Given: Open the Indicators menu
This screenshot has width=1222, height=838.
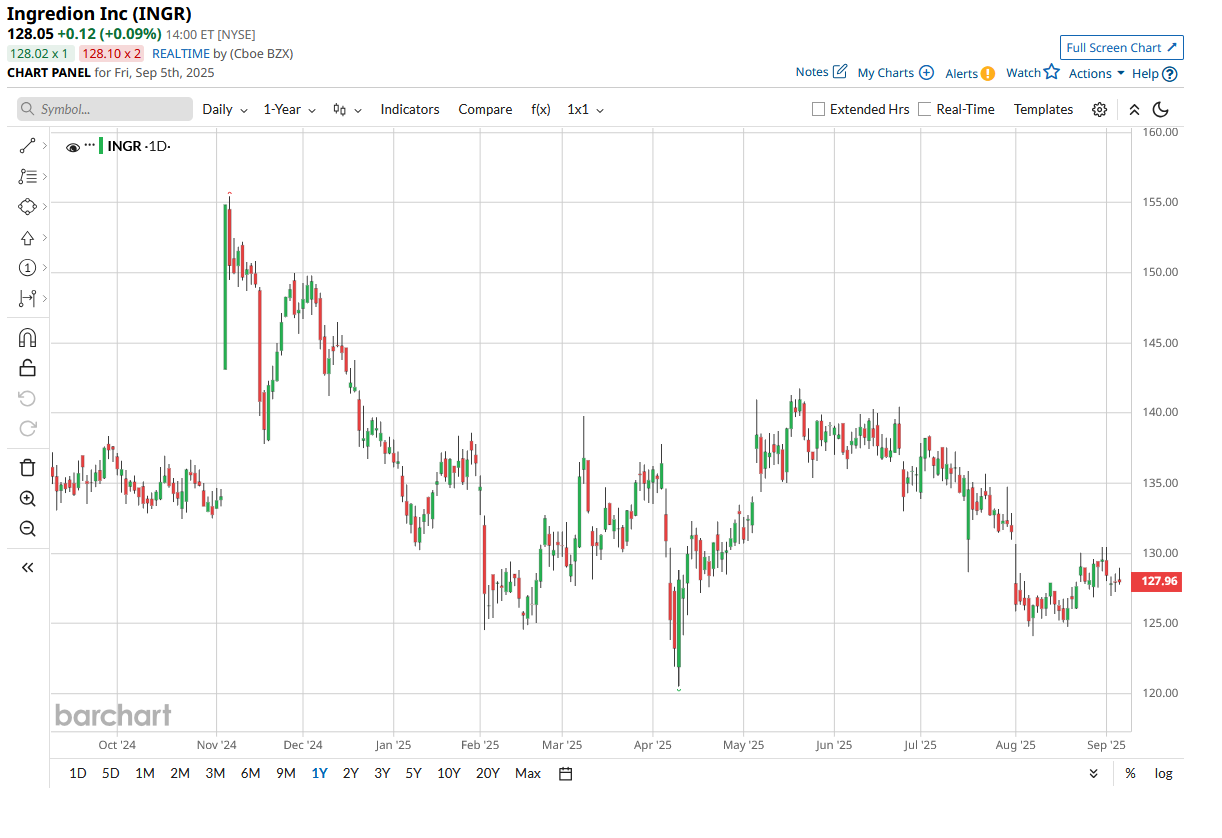Looking at the screenshot, I should (x=410, y=109).
